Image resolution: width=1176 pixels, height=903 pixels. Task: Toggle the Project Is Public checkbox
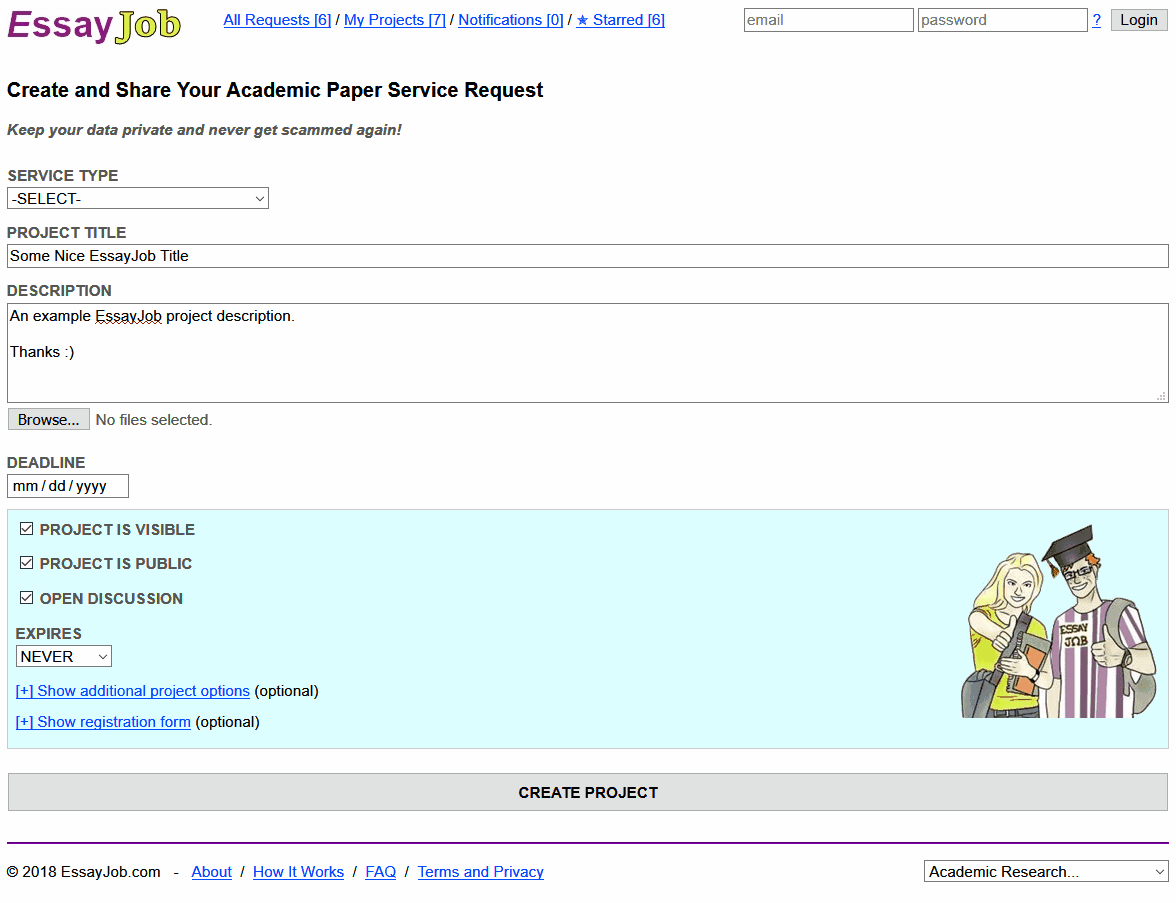27,563
